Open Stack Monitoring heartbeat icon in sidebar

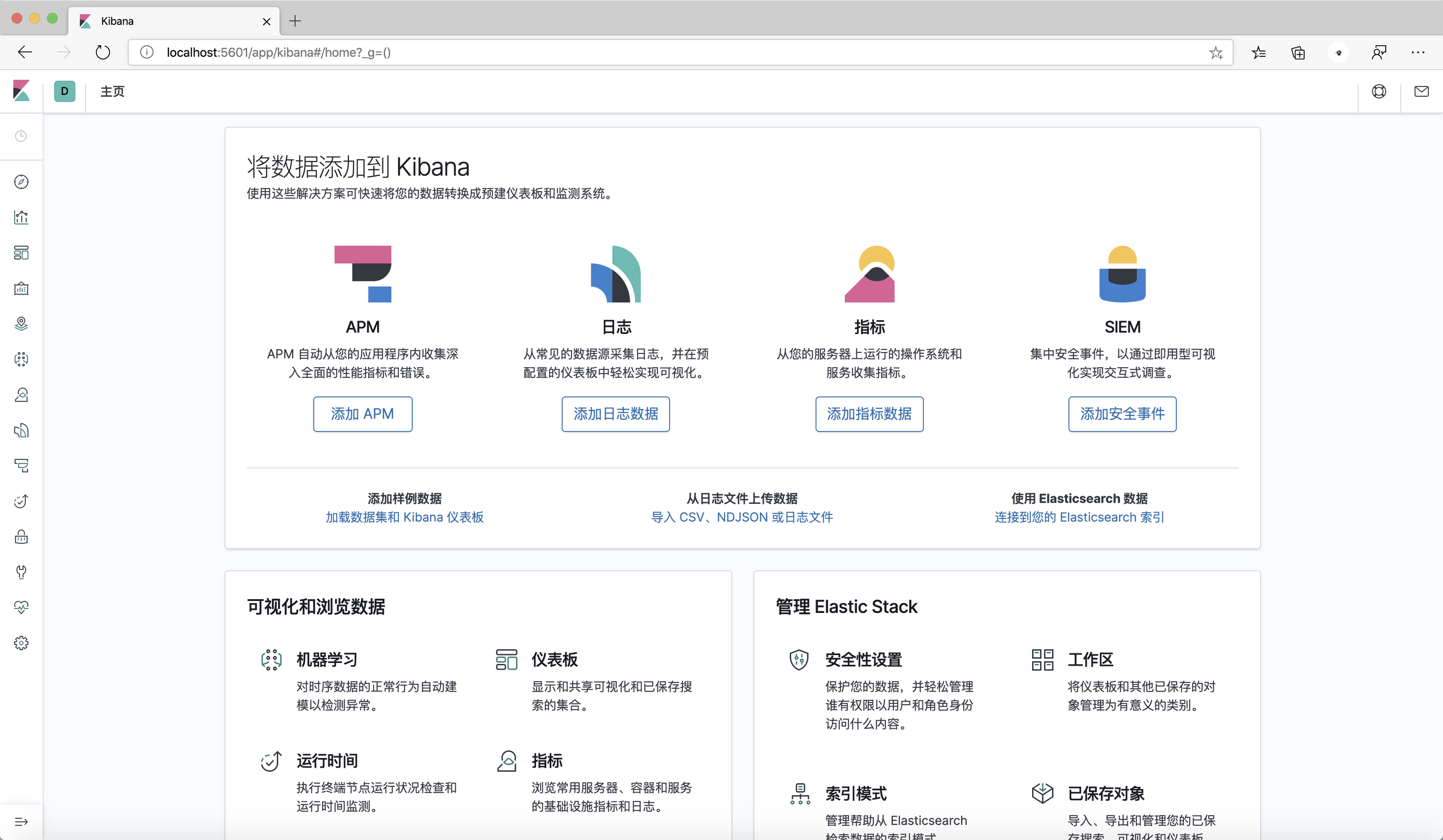coord(21,608)
